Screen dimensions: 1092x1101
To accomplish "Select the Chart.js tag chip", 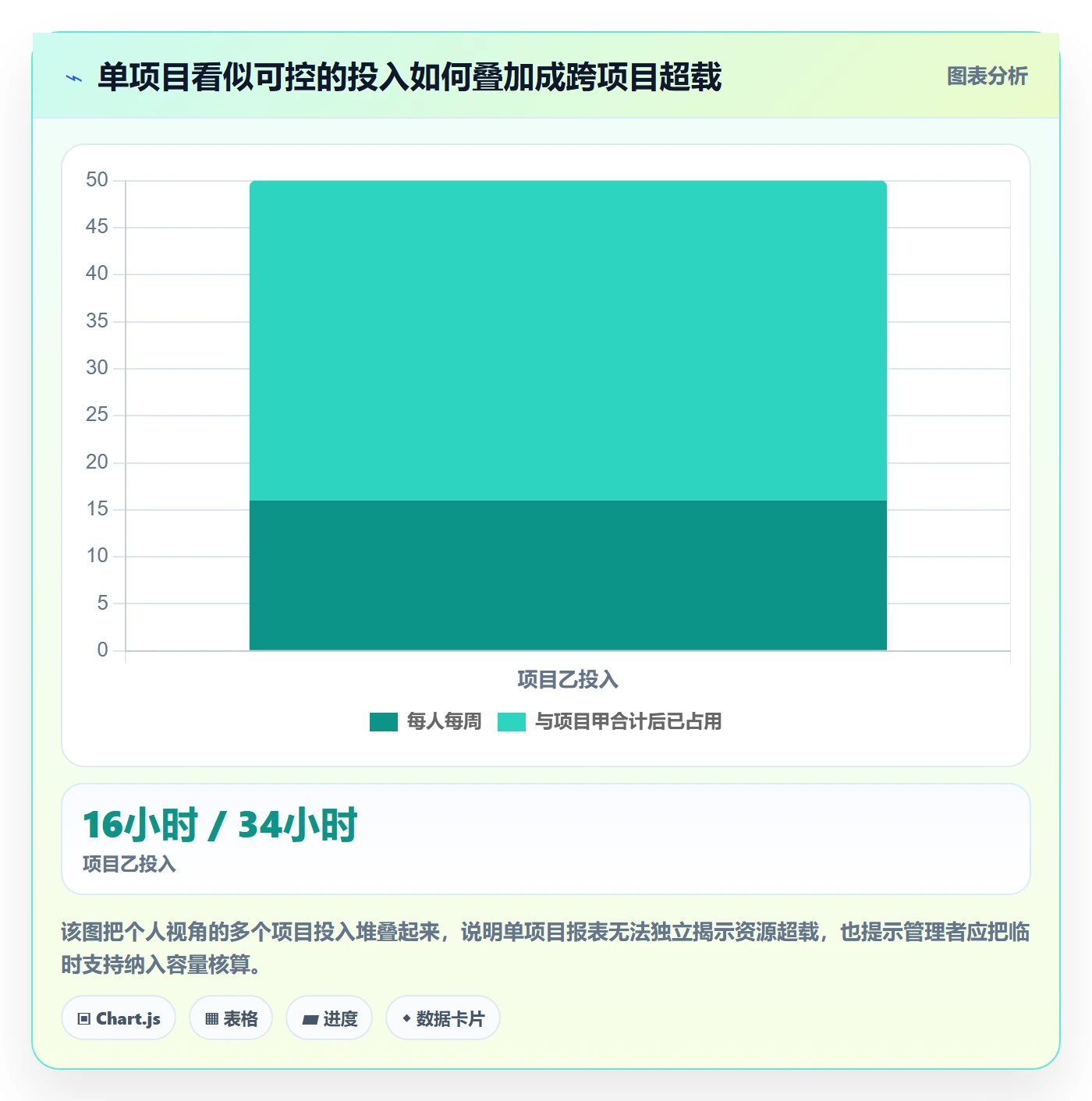I will click(119, 1018).
